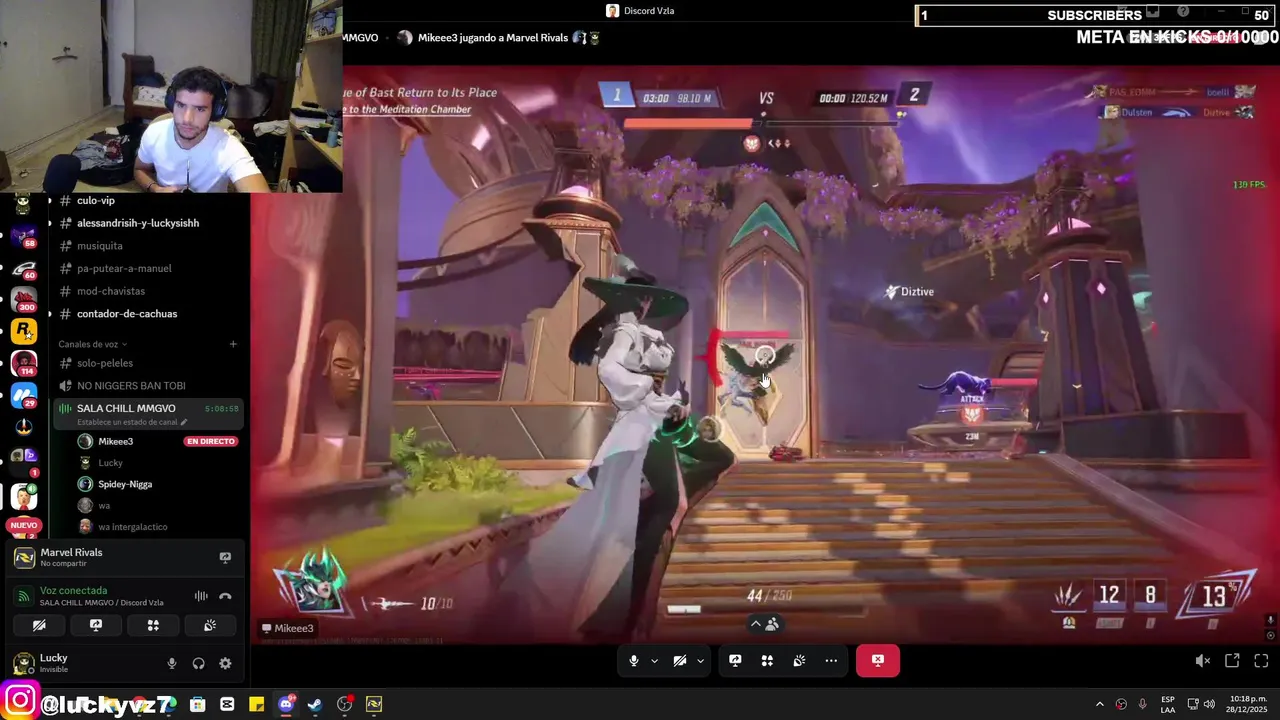Stop watching stream with red button
The width and height of the screenshot is (1280, 720).
(x=877, y=660)
